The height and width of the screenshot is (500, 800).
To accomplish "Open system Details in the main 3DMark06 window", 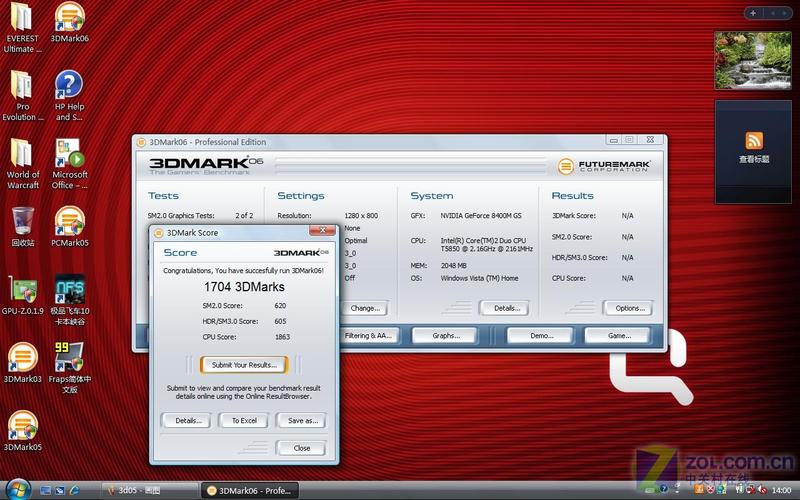I will pyautogui.click(x=505, y=308).
